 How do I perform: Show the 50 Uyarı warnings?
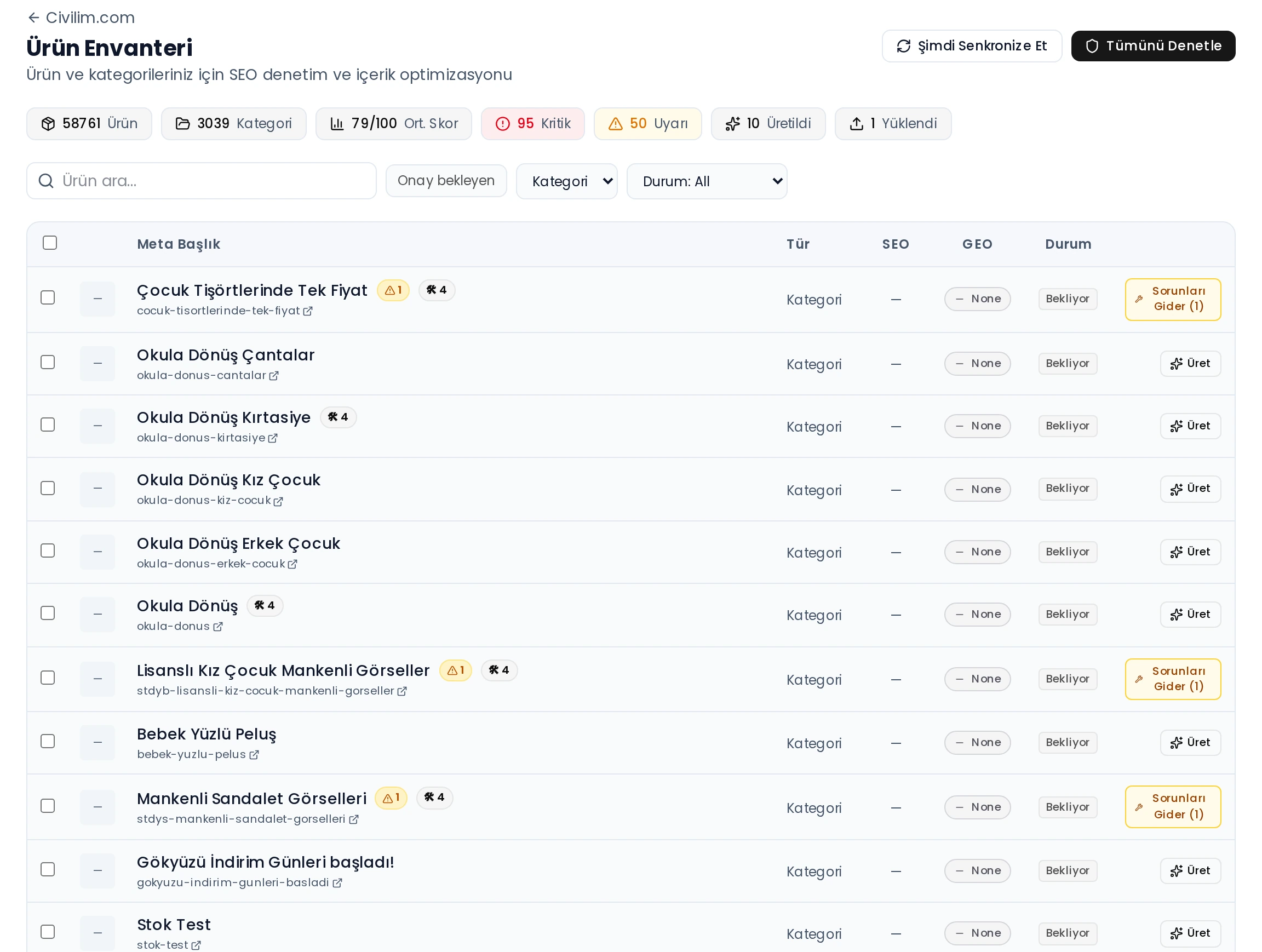tap(647, 123)
